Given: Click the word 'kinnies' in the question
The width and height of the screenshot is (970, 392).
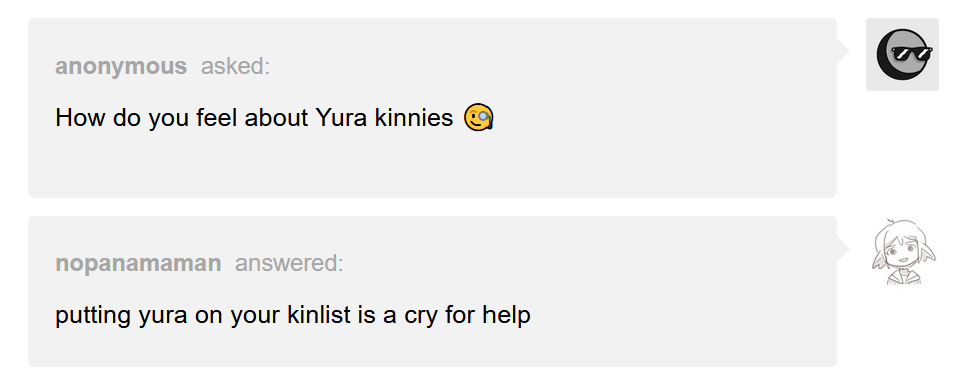Looking at the screenshot, I should pyautogui.click(x=414, y=117).
